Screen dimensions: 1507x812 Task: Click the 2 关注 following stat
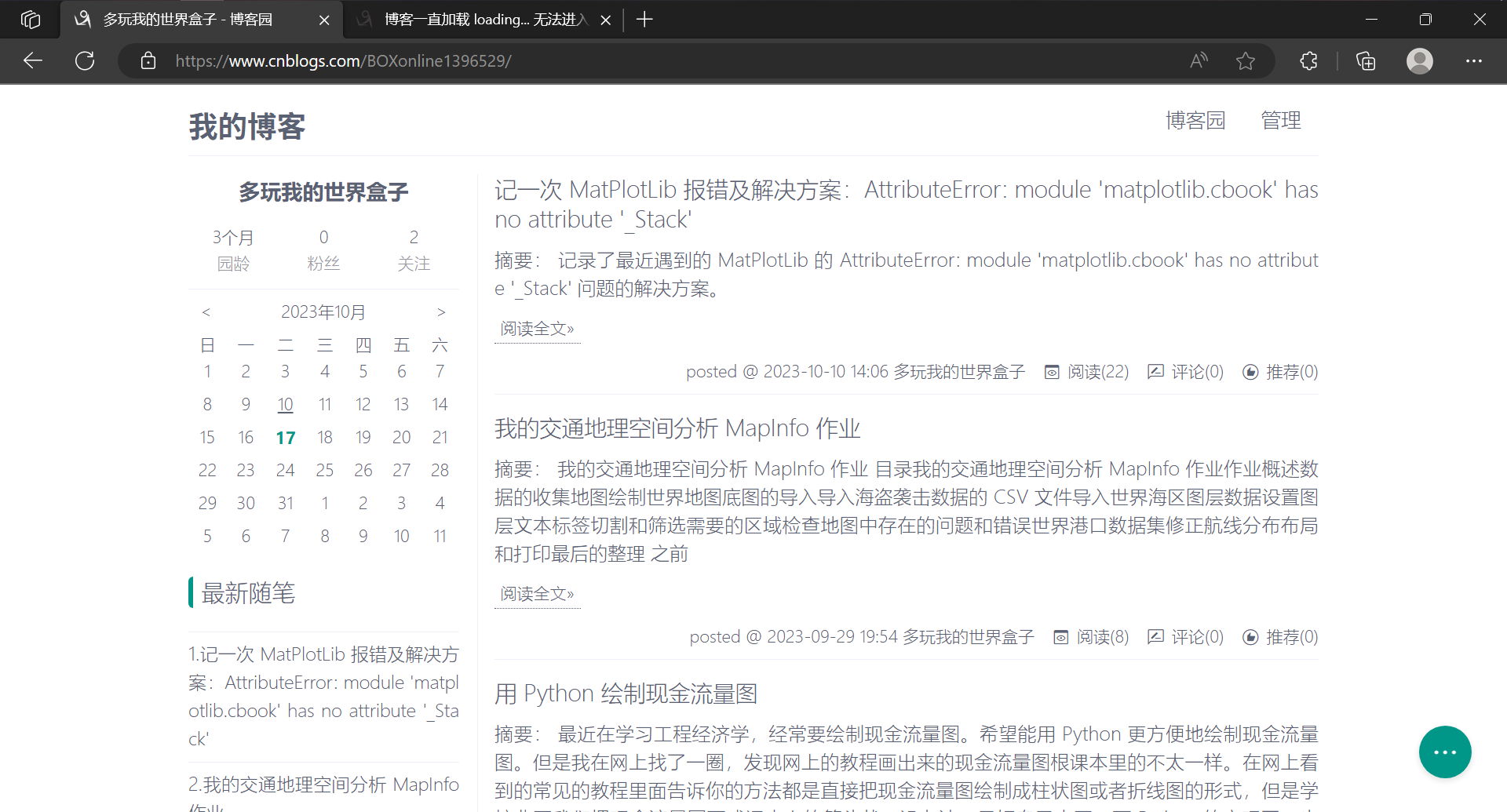pos(414,250)
